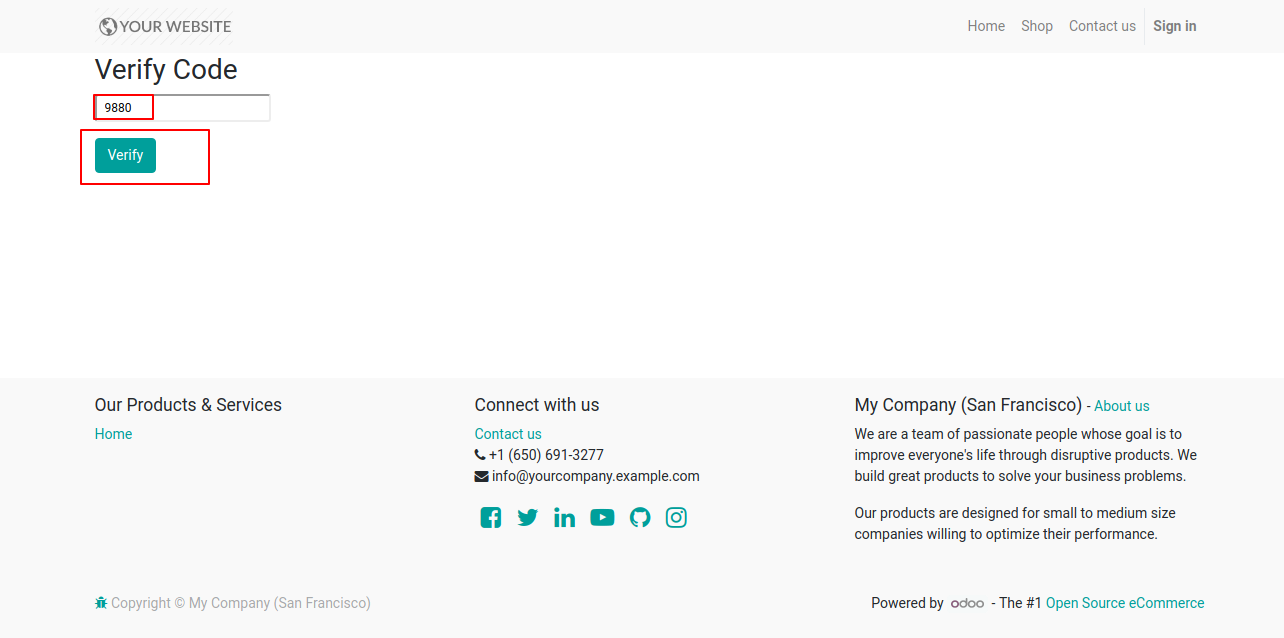Open the footer Contact us link

[508, 434]
